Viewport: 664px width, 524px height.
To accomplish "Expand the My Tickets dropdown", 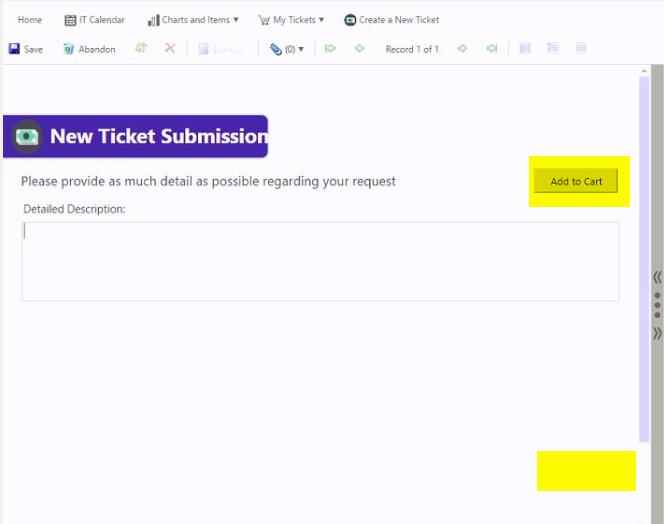I will click(291, 20).
